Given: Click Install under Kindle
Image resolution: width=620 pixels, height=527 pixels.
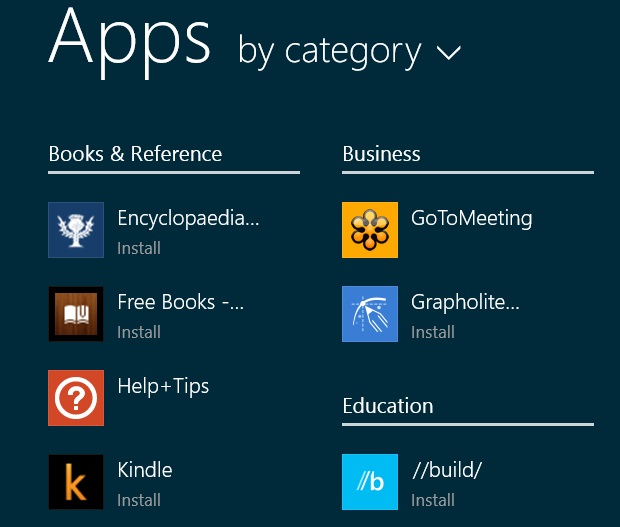Looking at the screenshot, I should [x=139, y=500].
